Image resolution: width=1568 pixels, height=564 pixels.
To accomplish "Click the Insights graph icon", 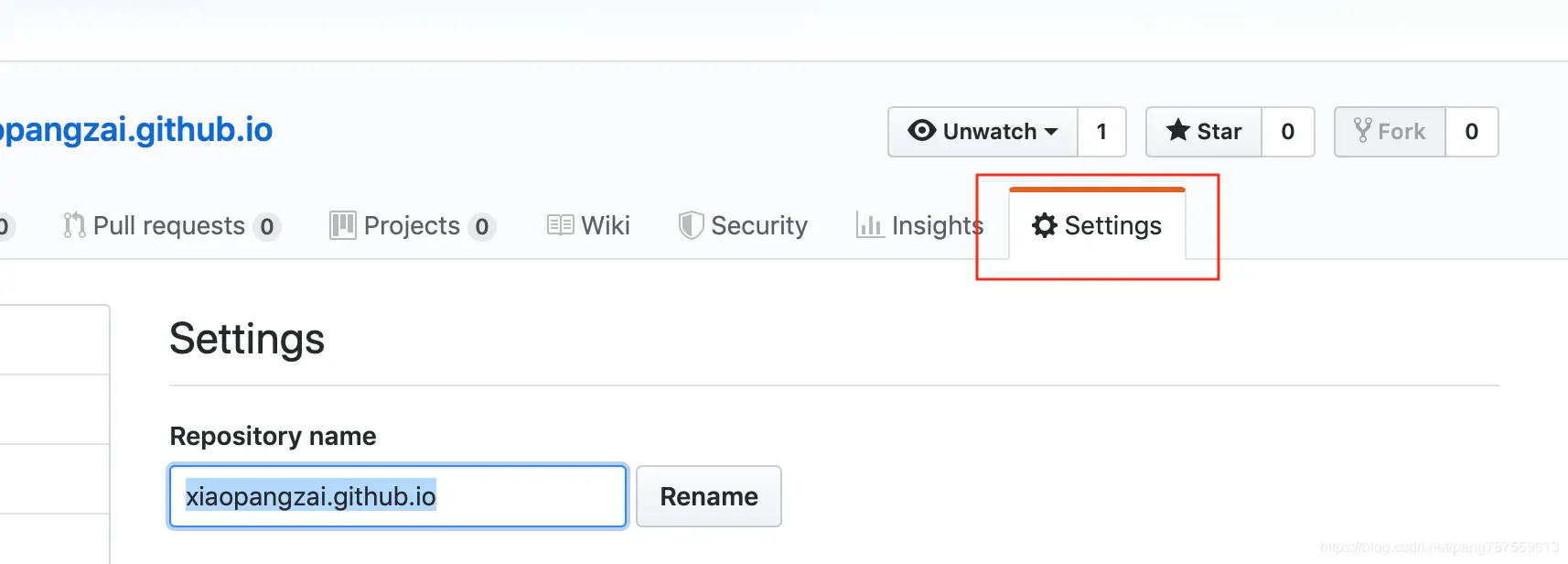I will point(869,225).
